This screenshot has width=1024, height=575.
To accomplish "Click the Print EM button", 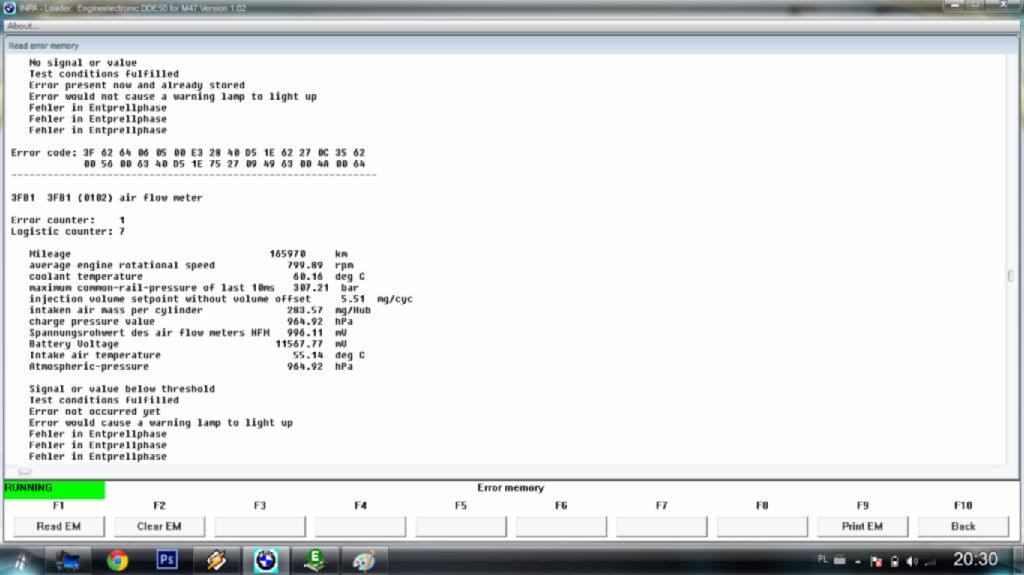I will tap(862, 526).
